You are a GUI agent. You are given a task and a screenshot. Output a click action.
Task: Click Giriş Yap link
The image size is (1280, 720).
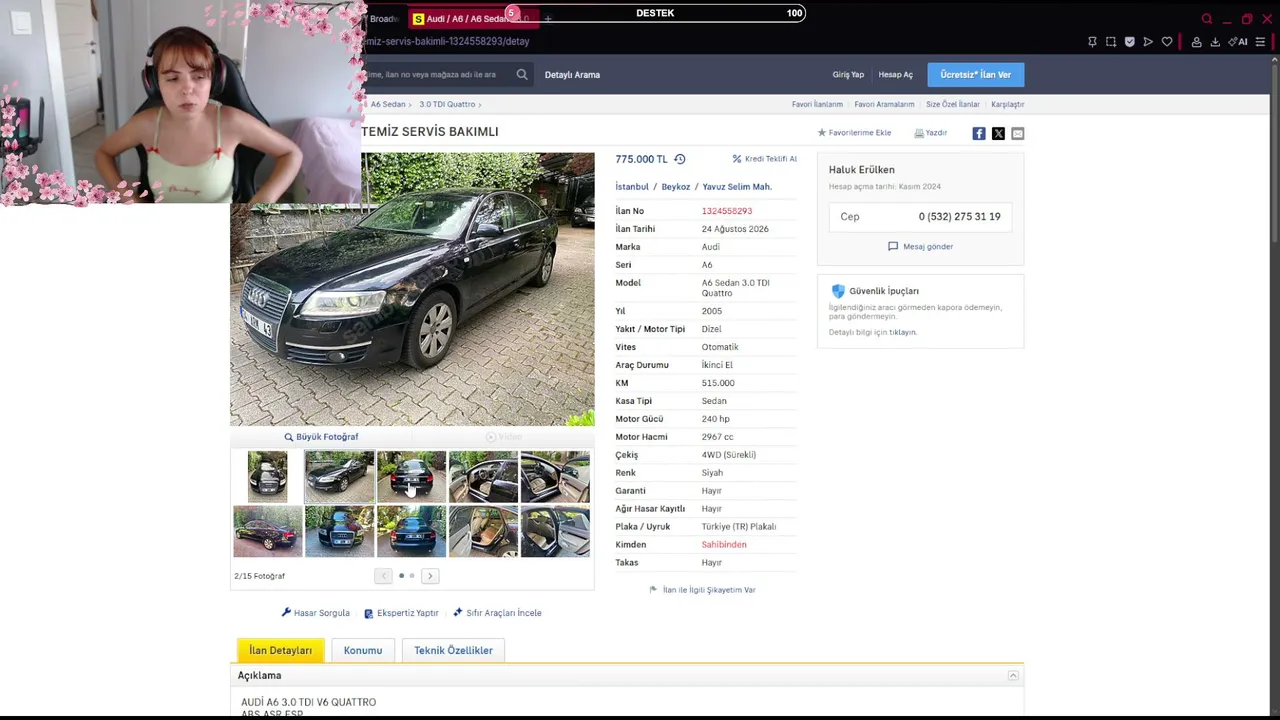[x=848, y=74]
